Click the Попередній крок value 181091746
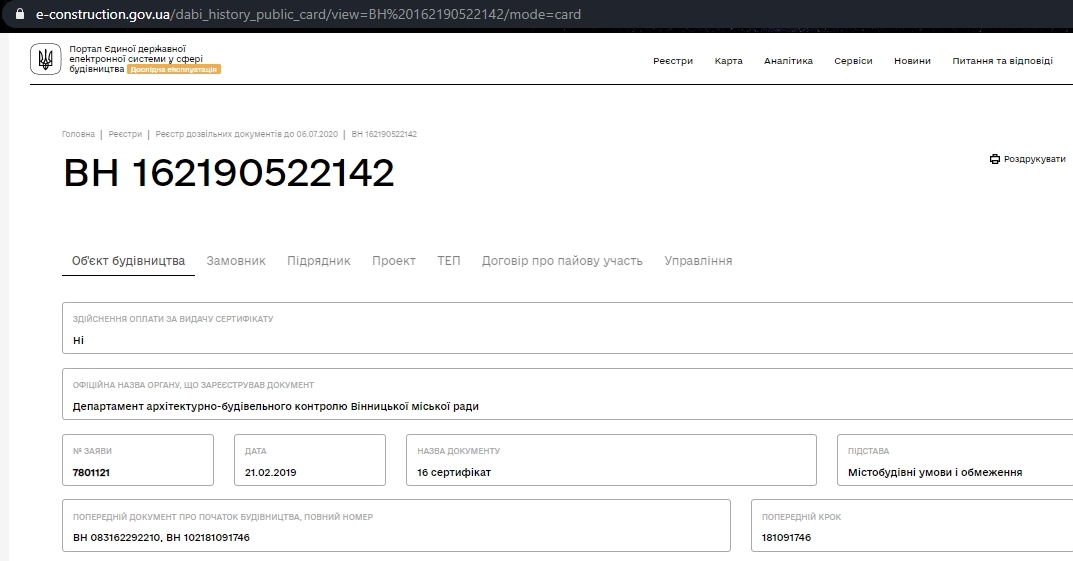Image resolution: width=1073 pixels, height=561 pixels. point(786,537)
